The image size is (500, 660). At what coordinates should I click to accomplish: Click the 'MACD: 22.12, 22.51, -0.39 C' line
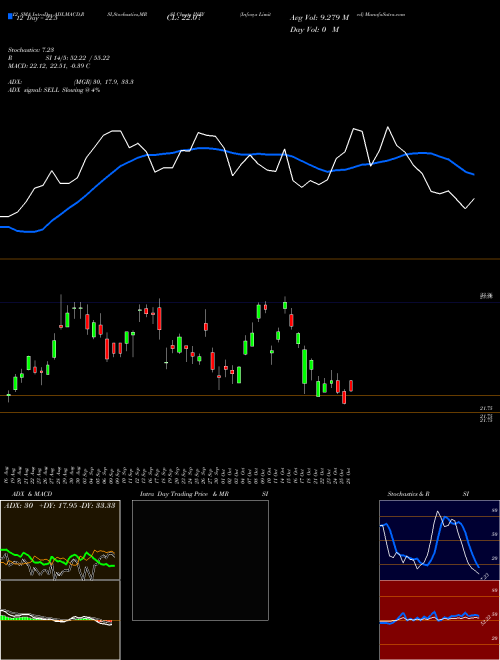[49, 66]
